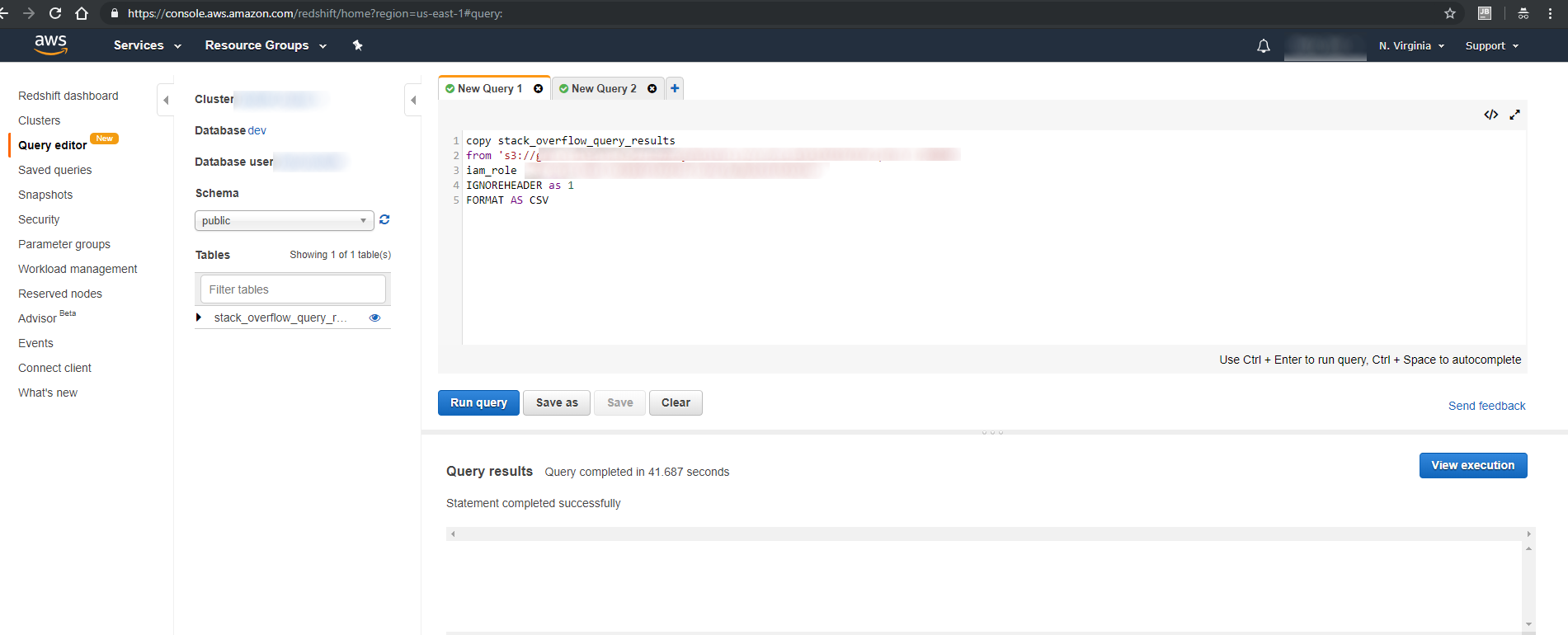Click the Filter tables input
This screenshot has height=635, width=1568.
[x=293, y=289]
